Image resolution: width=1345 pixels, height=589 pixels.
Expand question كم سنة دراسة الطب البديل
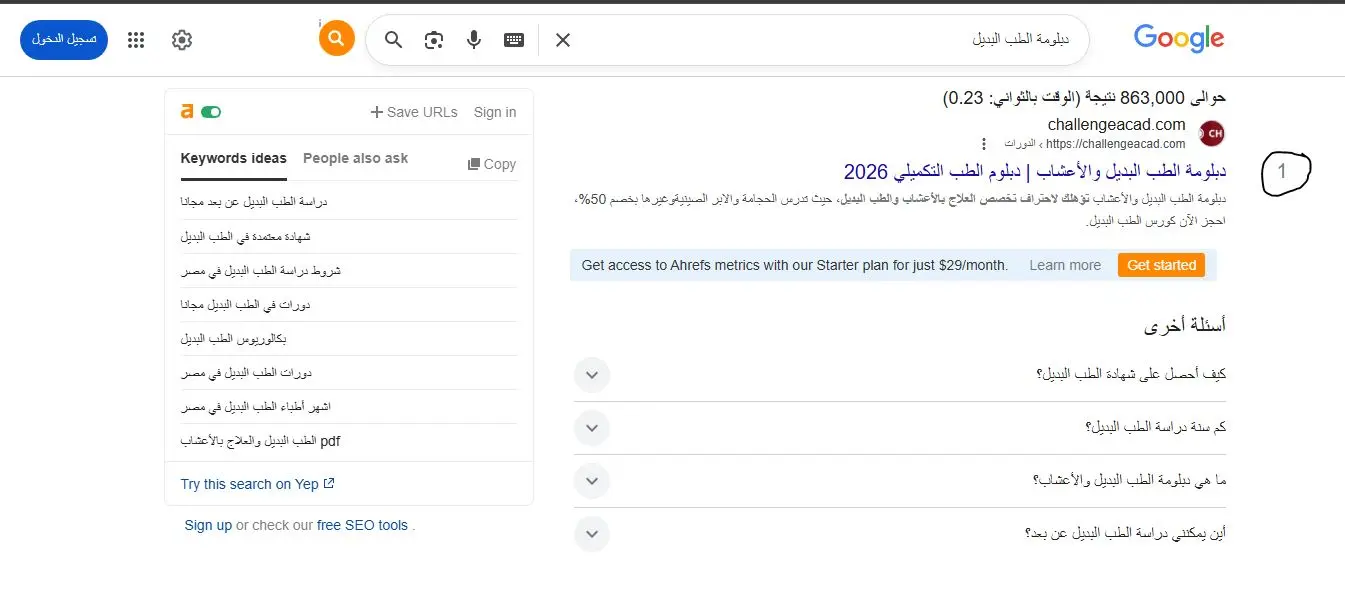[x=900, y=428]
